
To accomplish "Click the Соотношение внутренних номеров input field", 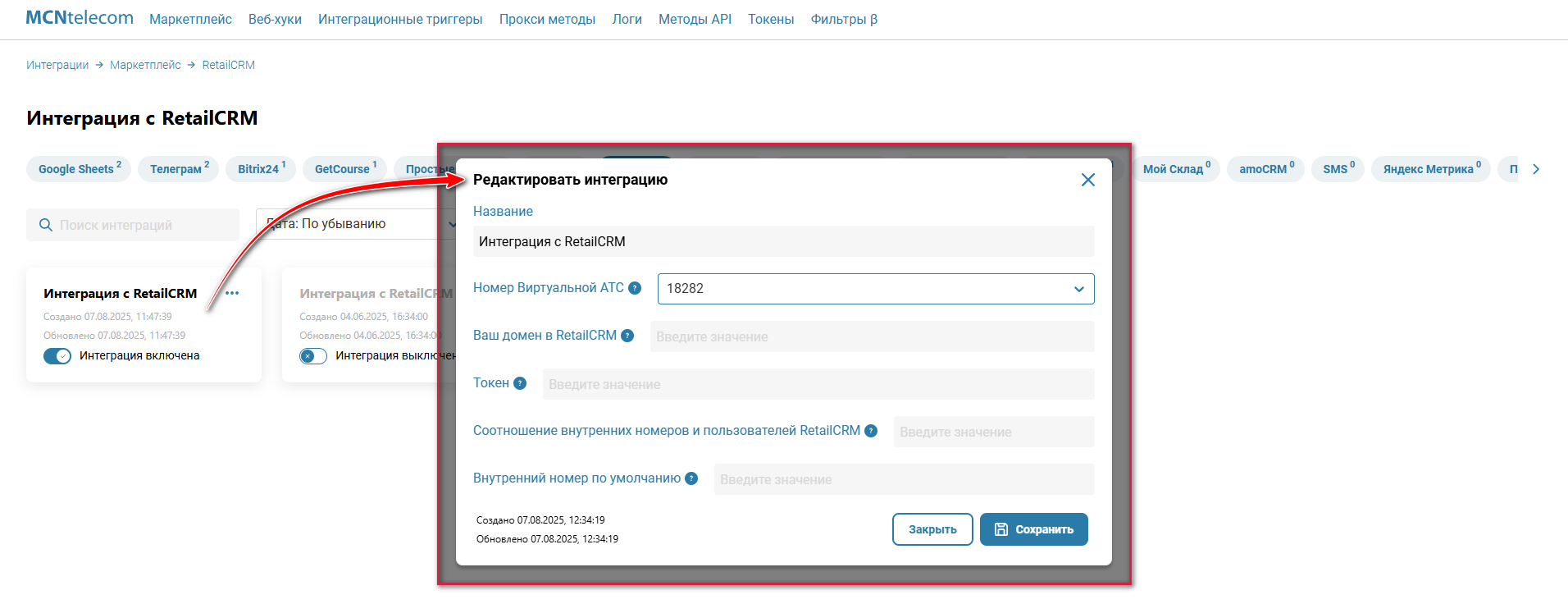I will pyautogui.click(x=994, y=432).
